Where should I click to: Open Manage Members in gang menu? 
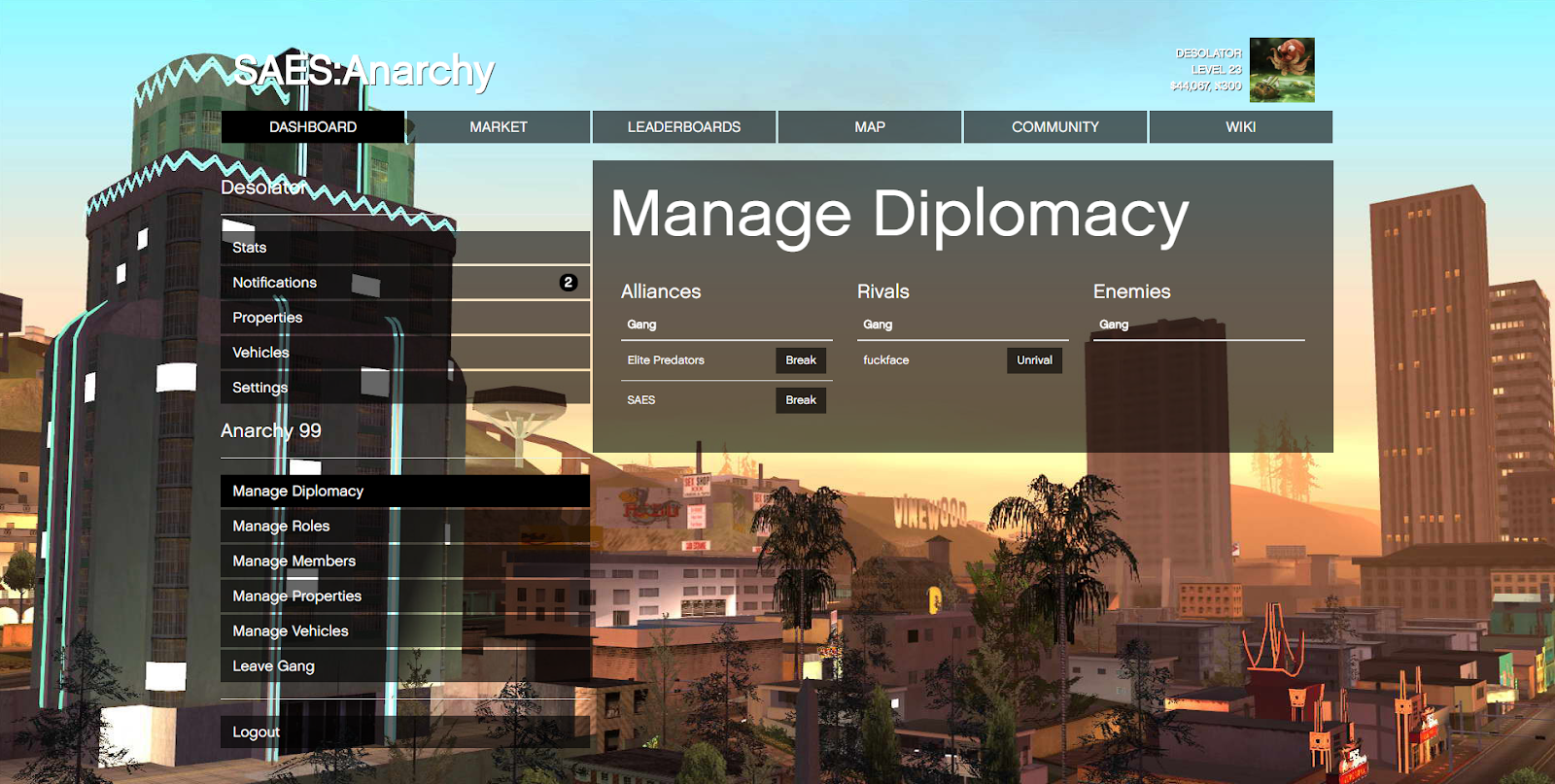pyautogui.click(x=405, y=562)
